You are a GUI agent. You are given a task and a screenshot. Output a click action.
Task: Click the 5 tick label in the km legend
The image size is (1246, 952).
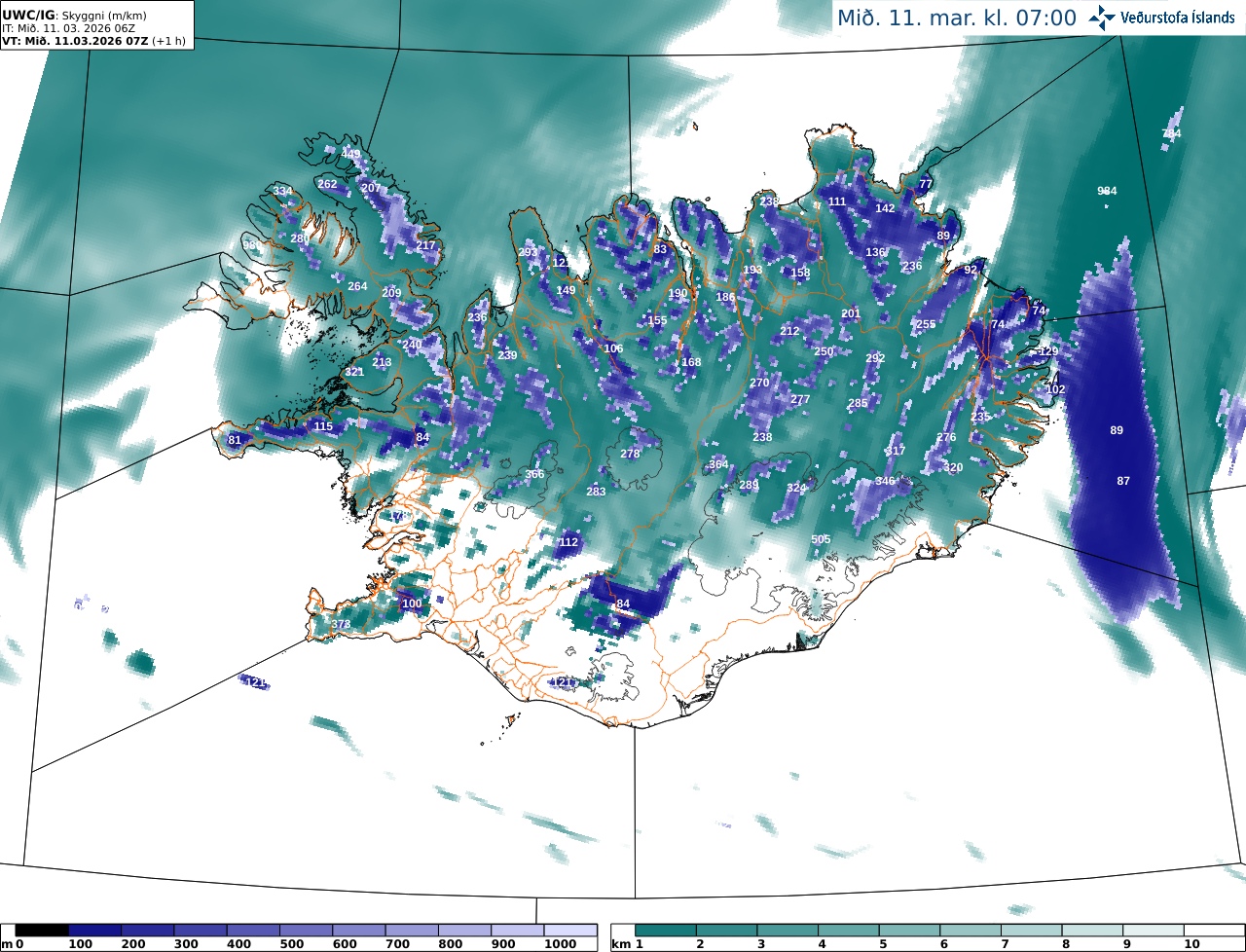coord(883,944)
